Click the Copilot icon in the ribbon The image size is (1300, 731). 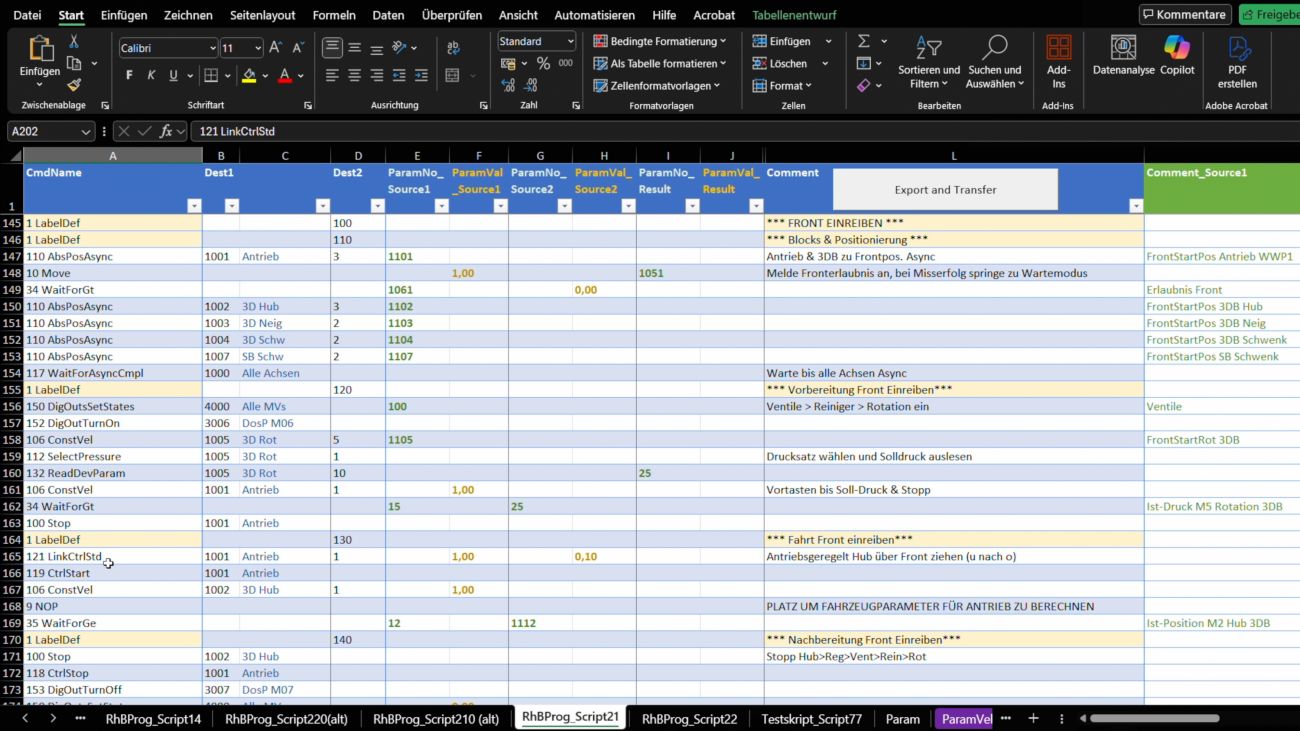[1177, 52]
